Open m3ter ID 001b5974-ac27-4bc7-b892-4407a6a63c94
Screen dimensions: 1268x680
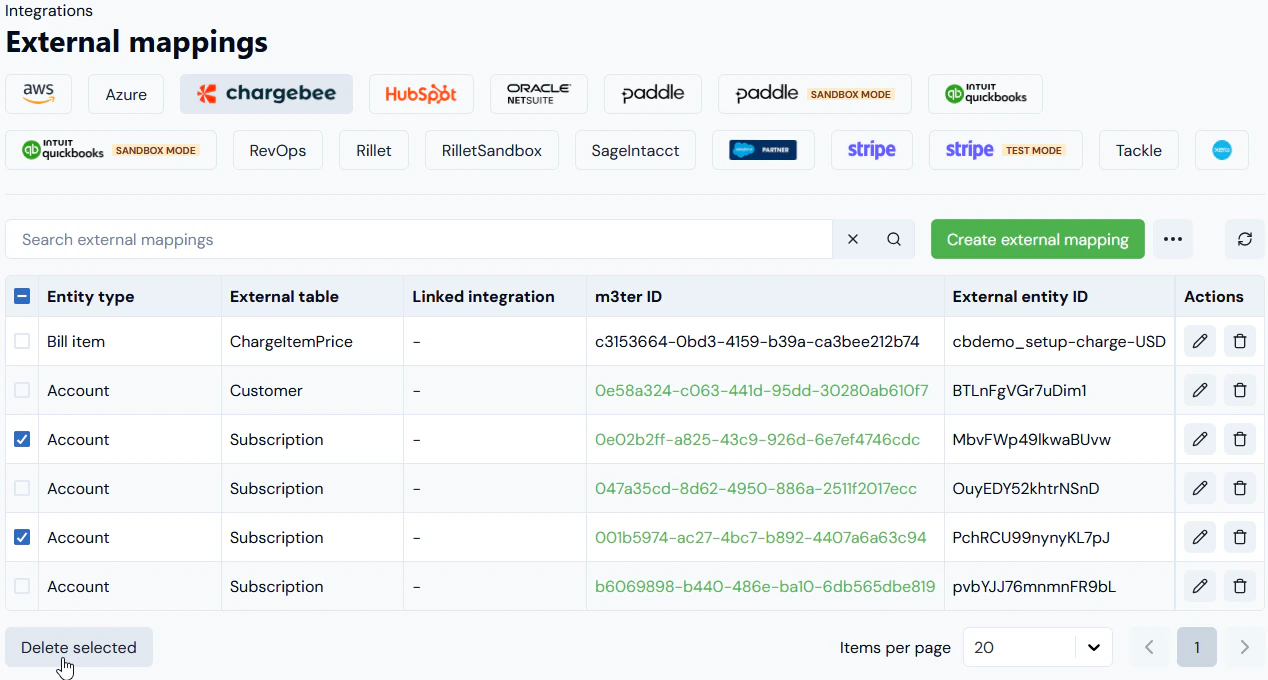pyautogui.click(x=761, y=537)
